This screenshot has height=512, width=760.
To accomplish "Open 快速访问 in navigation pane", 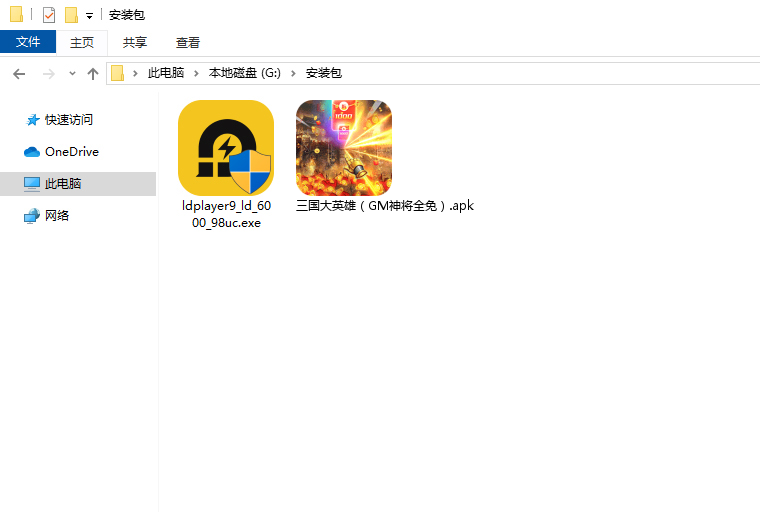I will tap(69, 120).
